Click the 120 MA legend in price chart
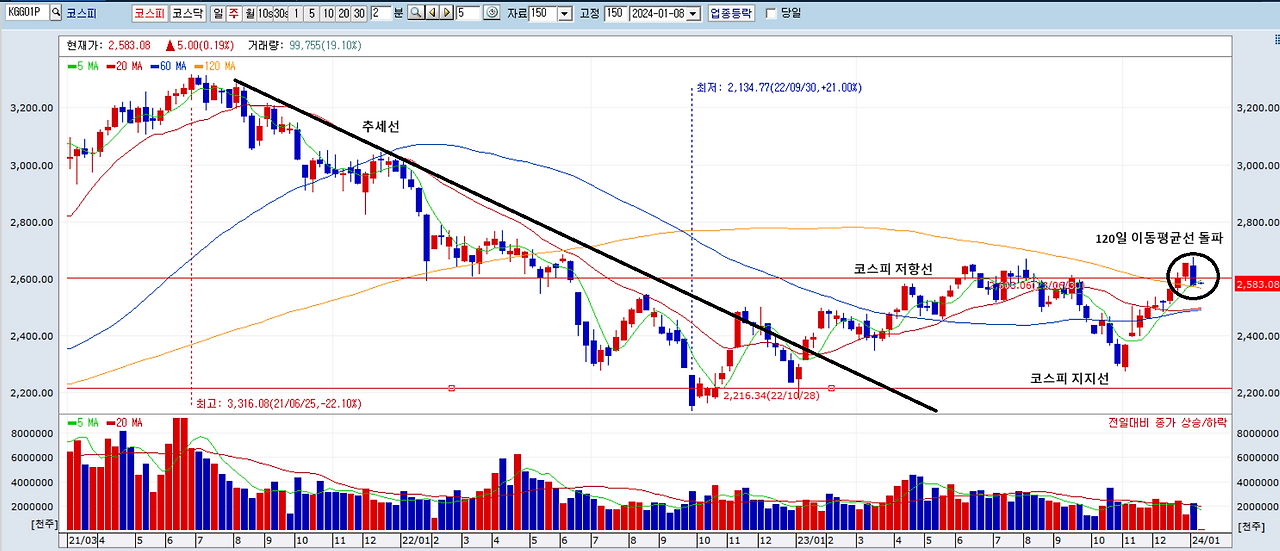 [213, 66]
